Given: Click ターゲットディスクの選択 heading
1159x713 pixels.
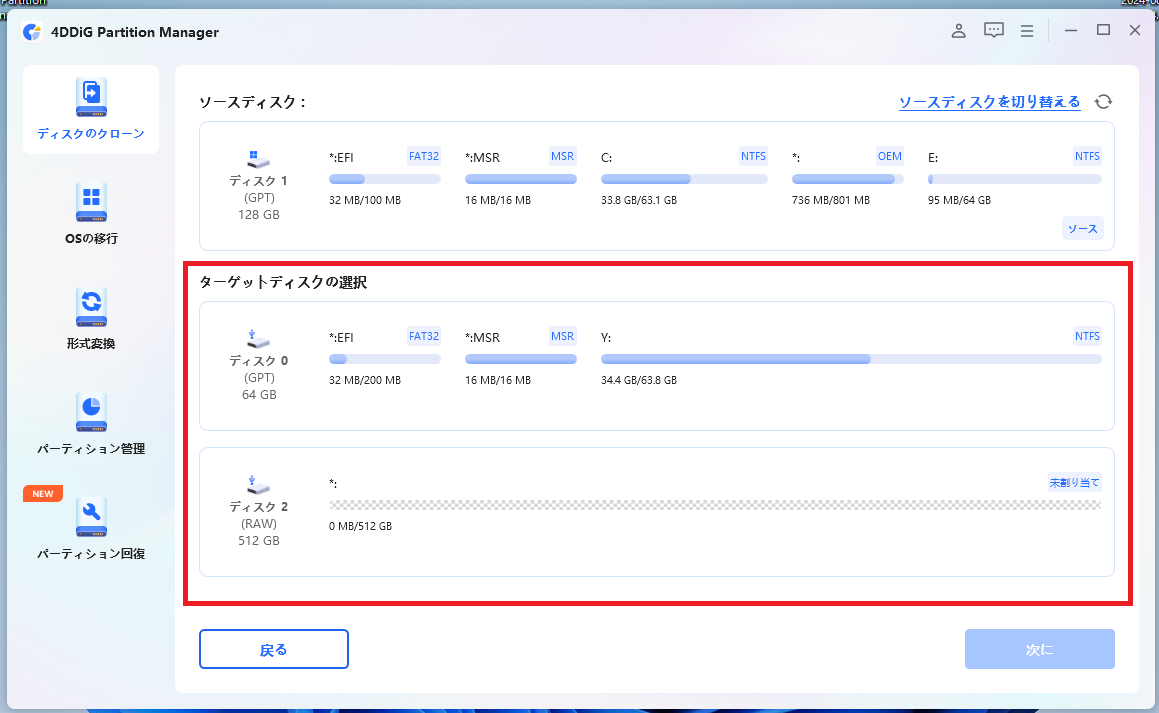Looking at the screenshot, I should (x=283, y=282).
